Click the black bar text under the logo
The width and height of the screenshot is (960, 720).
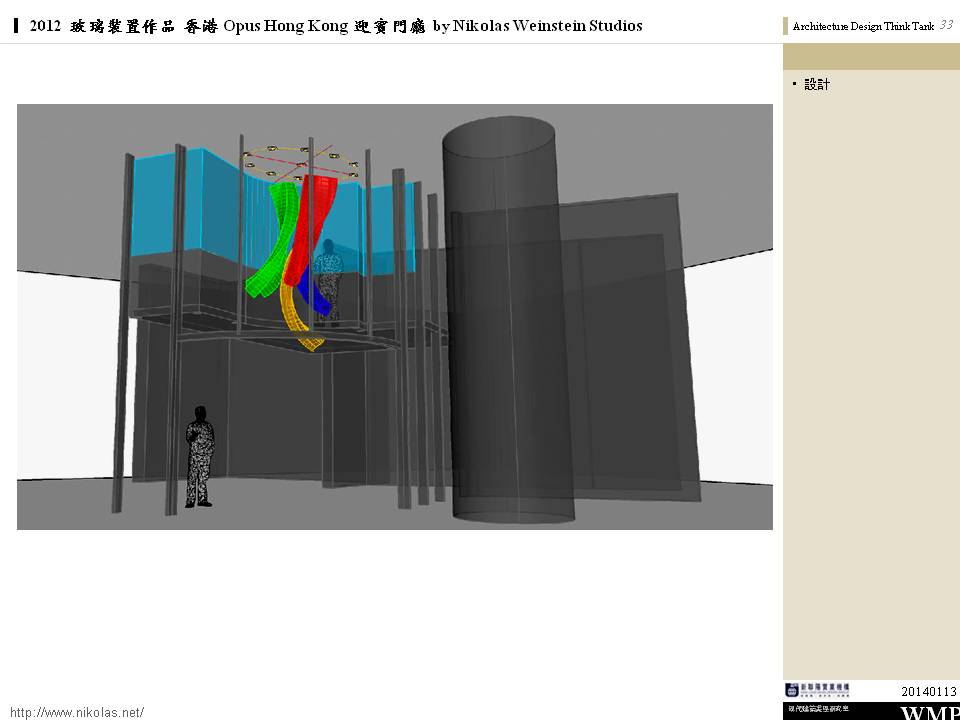[x=817, y=709]
